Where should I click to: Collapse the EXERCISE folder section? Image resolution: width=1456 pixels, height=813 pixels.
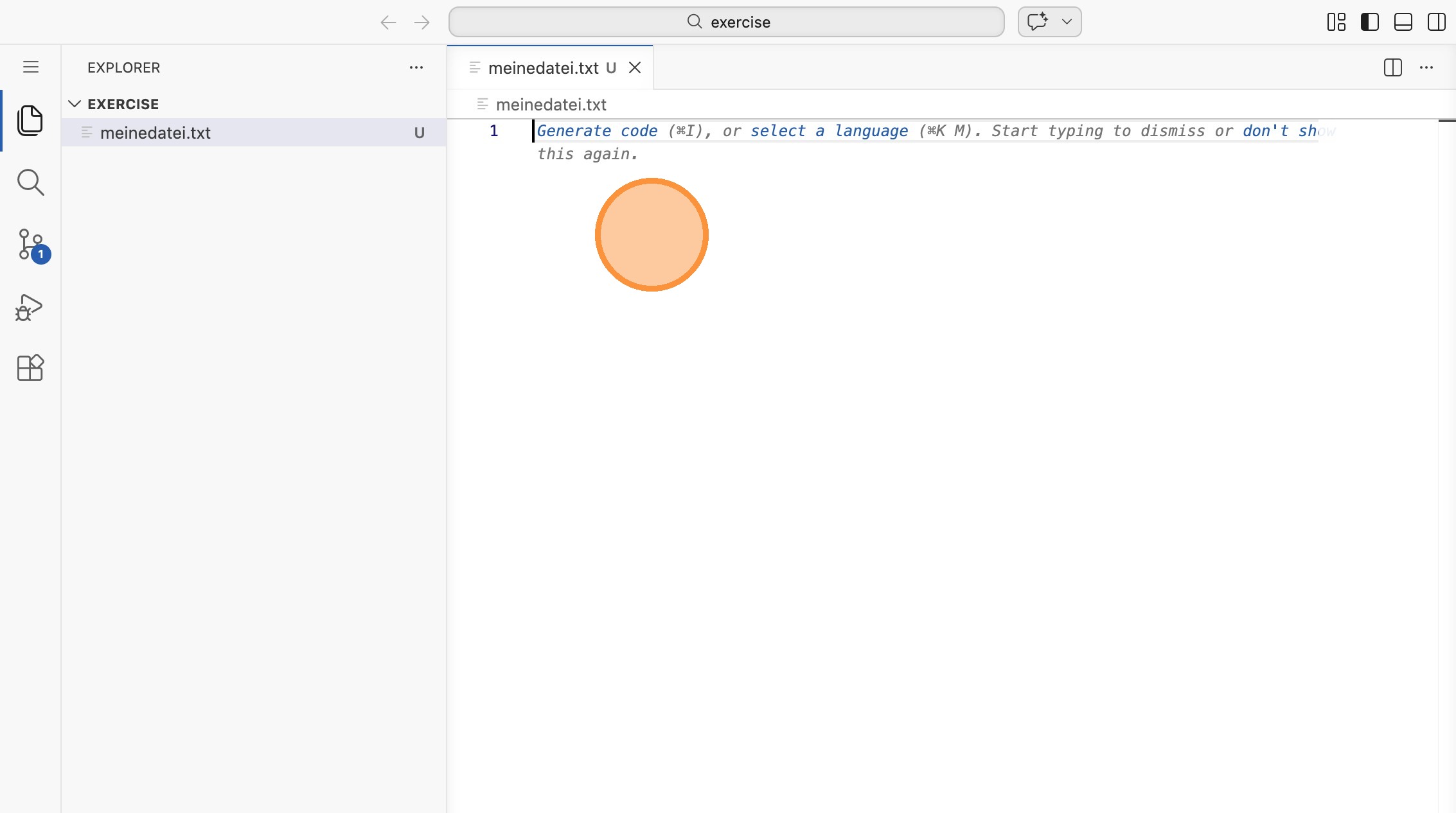coord(75,104)
